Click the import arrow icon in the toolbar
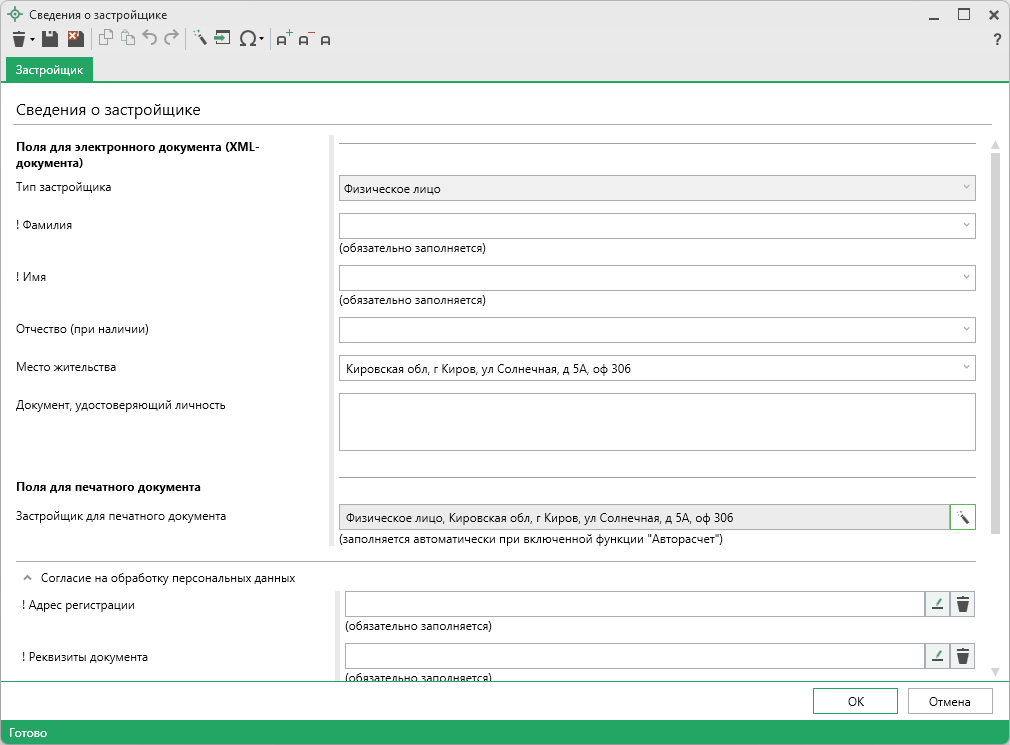The height and width of the screenshot is (745, 1010). click(x=222, y=39)
